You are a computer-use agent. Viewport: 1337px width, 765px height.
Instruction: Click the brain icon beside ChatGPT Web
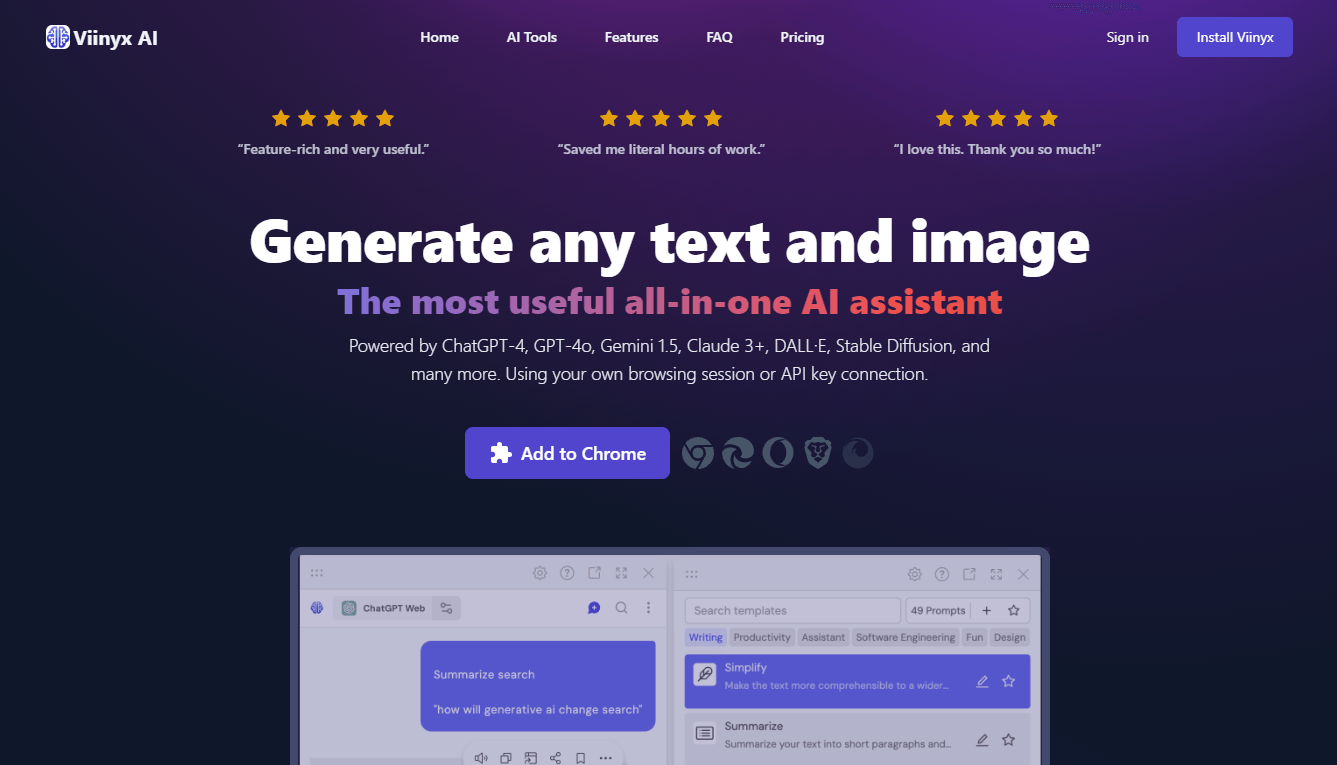[317, 607]
